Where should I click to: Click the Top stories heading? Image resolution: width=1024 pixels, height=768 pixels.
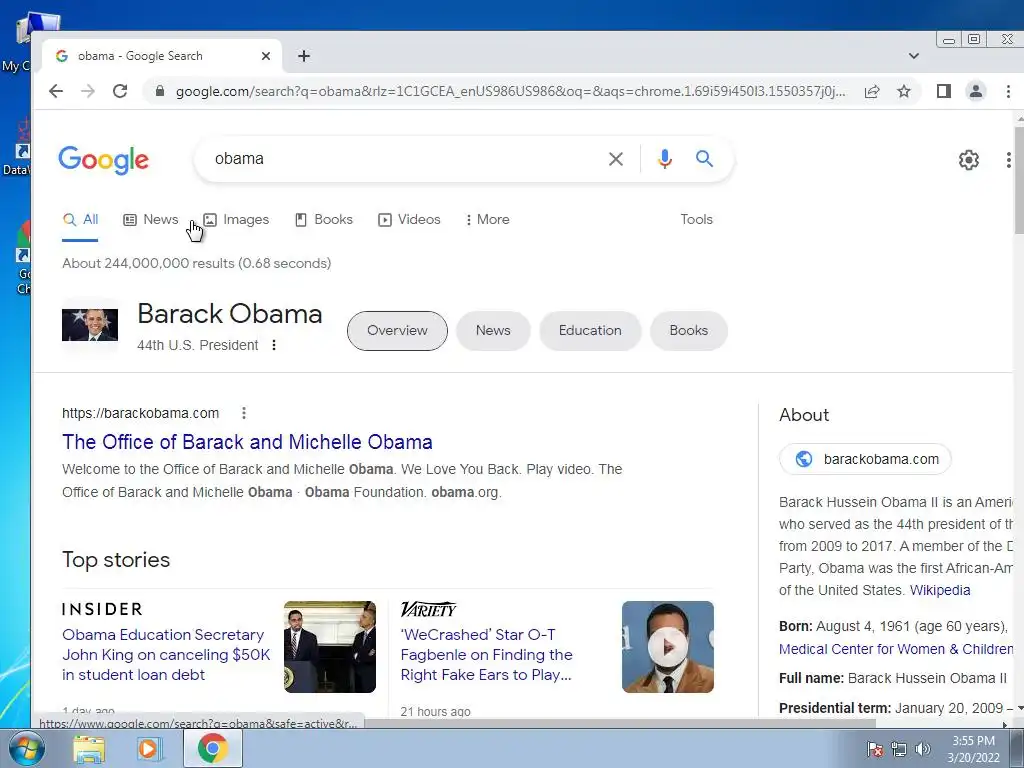(116, 560)
